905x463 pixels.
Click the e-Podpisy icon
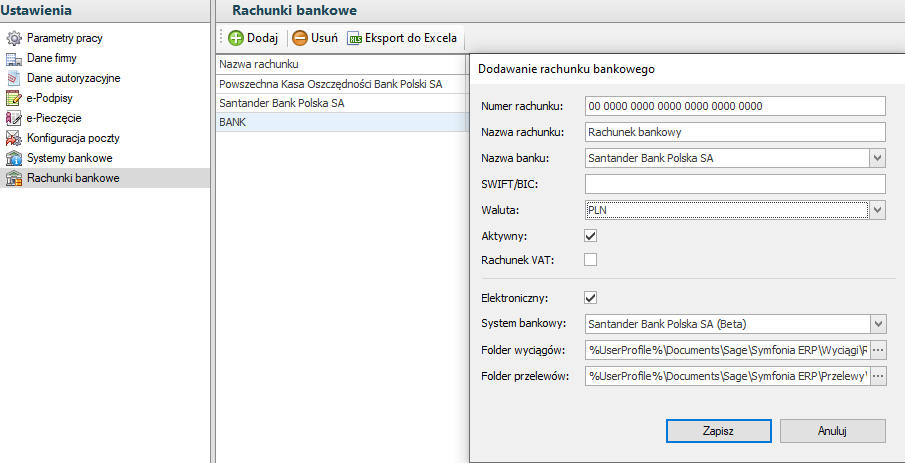click(x=14, y=98)
